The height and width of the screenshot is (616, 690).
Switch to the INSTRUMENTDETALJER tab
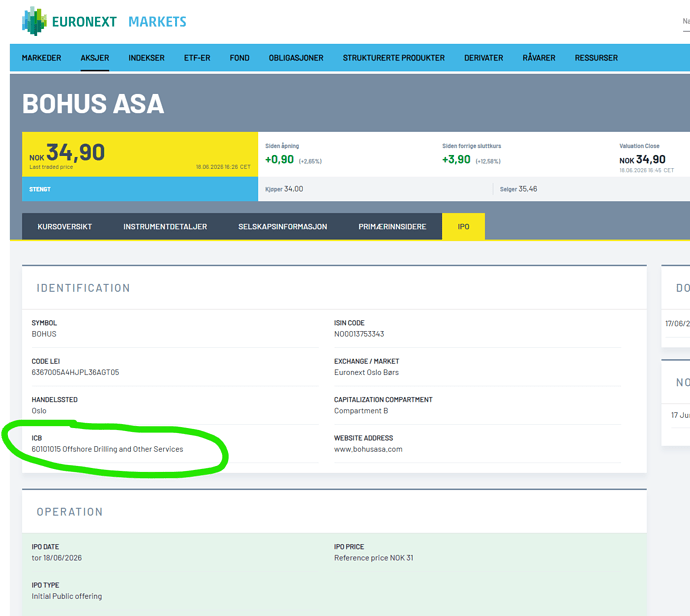coord(165,227)
